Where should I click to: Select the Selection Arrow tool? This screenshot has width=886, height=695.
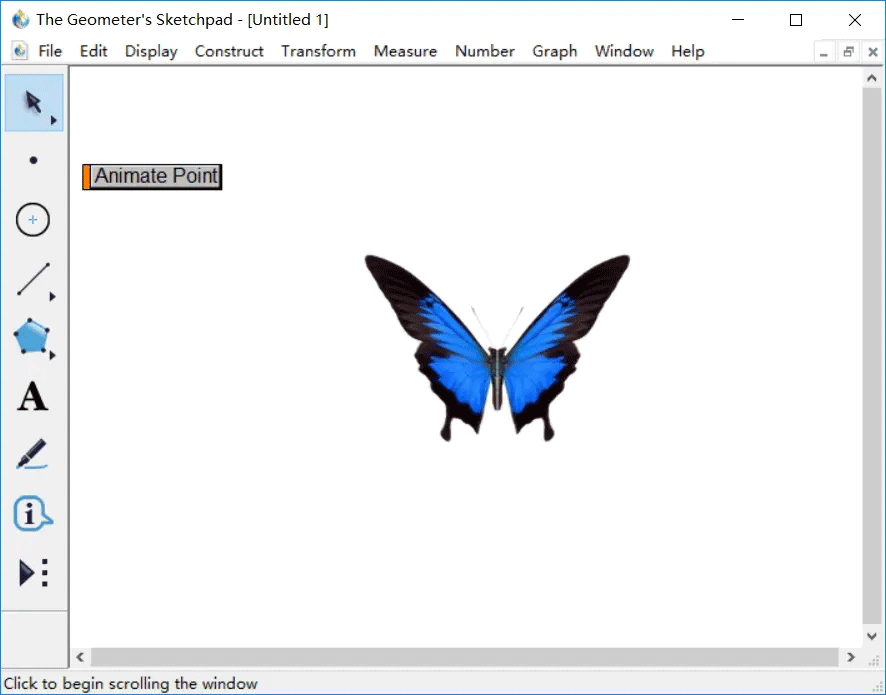coord(34,103)
